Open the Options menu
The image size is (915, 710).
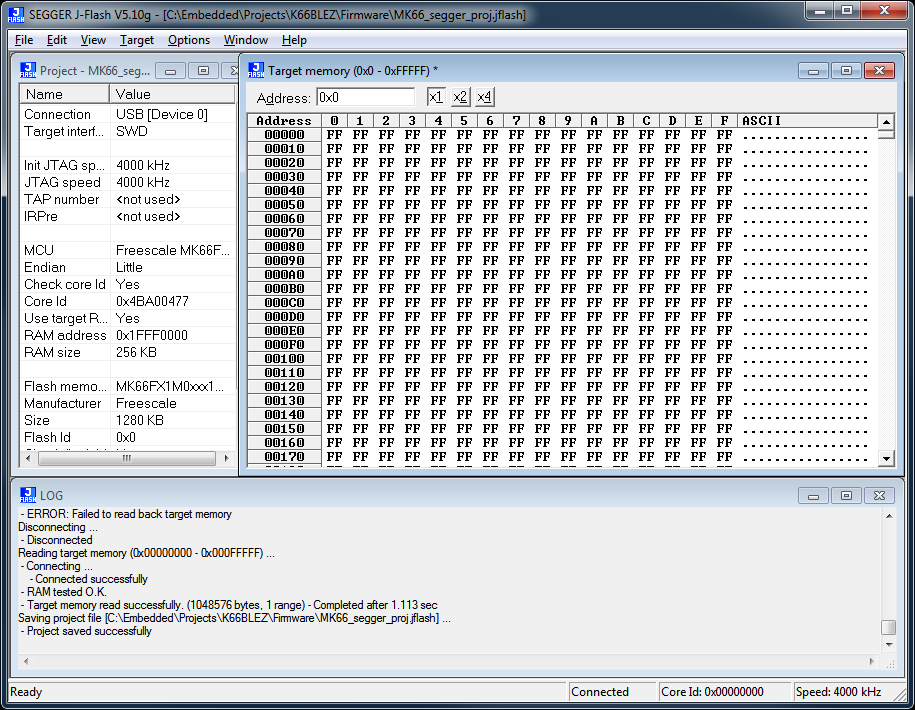[188, 40]
